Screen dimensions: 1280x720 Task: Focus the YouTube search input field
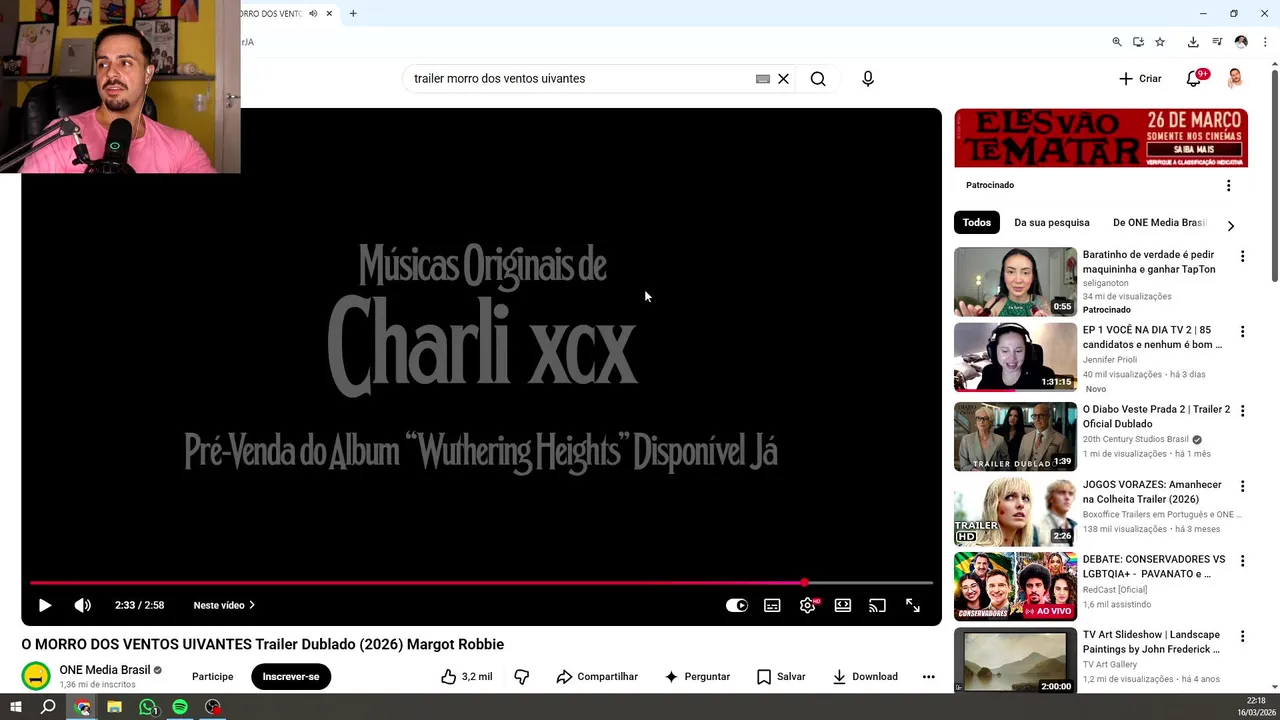click(580, 78)
